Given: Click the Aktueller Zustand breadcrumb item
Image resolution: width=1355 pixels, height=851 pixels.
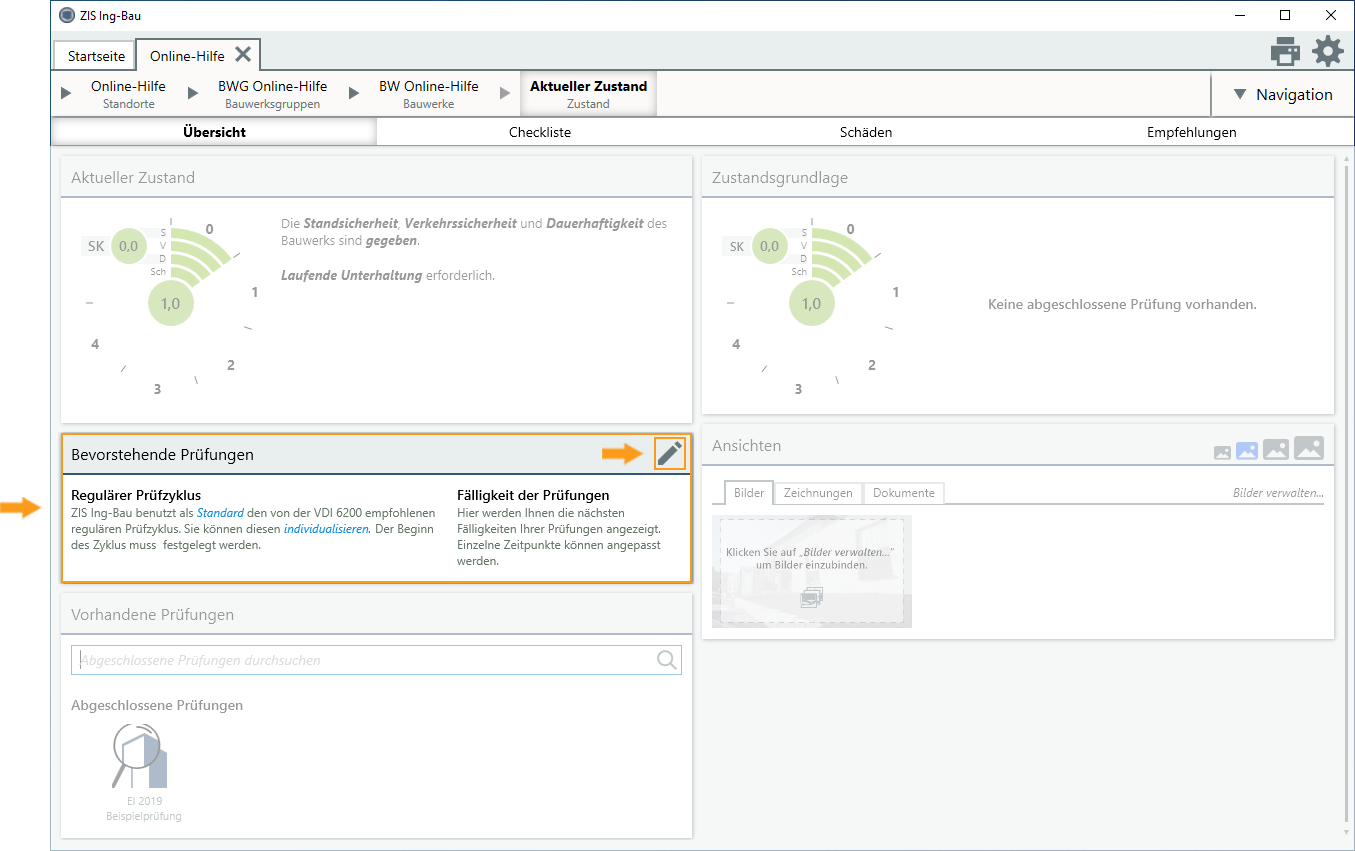Looking at the screenshot, I should [588, 94].
